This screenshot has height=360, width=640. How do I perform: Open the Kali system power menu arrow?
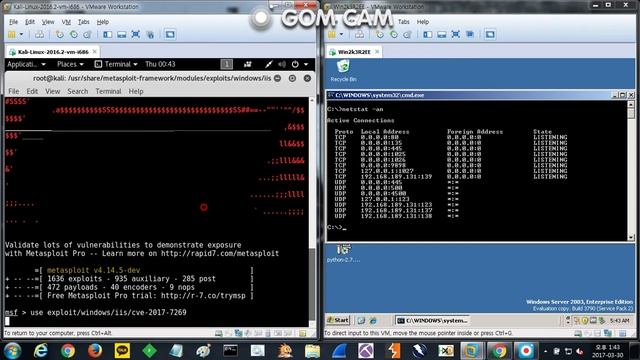tap(306, 64)
